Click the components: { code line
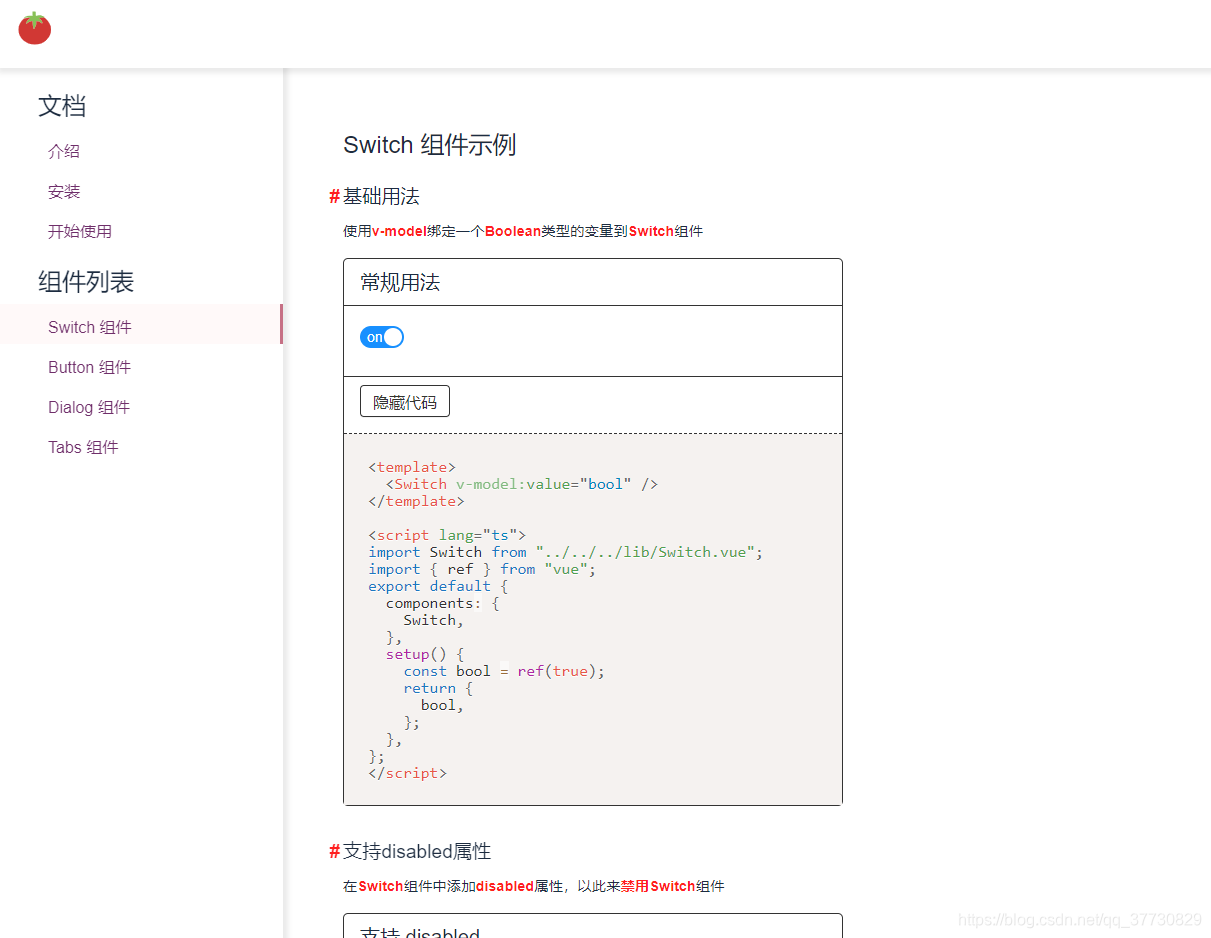The height and width of the screenshot is (938, 1211). pos(443,603)
